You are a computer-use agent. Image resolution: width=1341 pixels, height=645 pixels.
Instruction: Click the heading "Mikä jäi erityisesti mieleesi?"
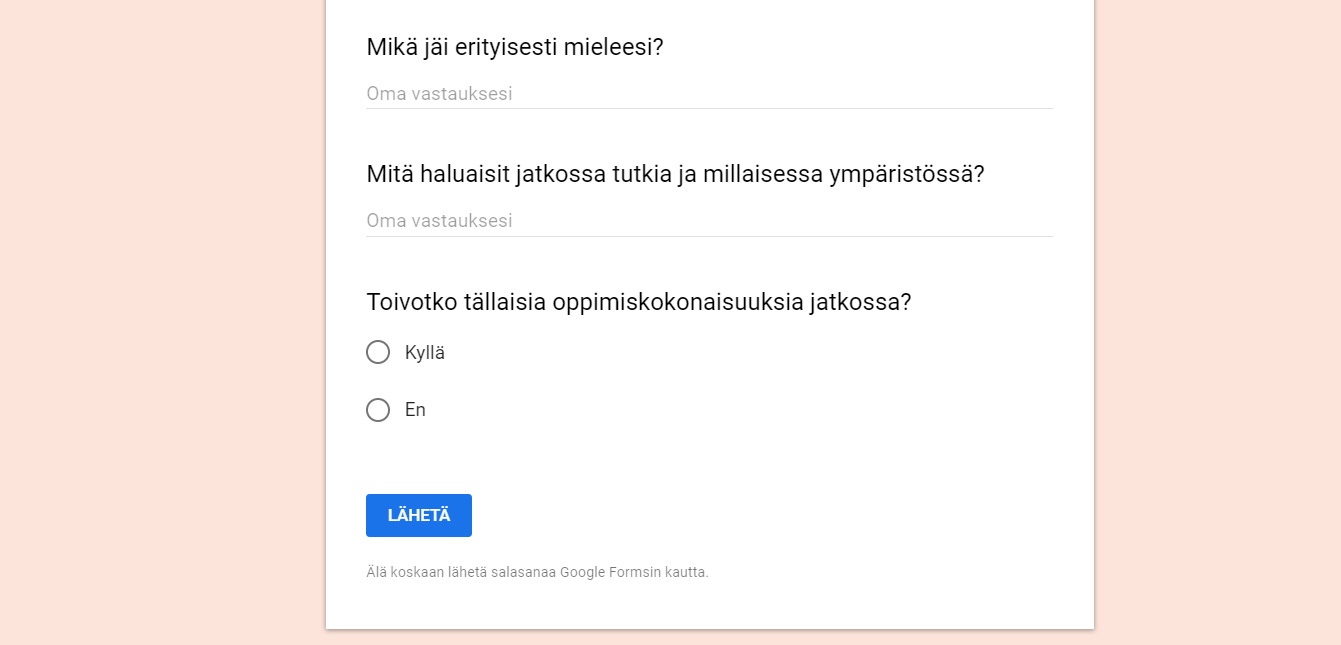point(515,47)
